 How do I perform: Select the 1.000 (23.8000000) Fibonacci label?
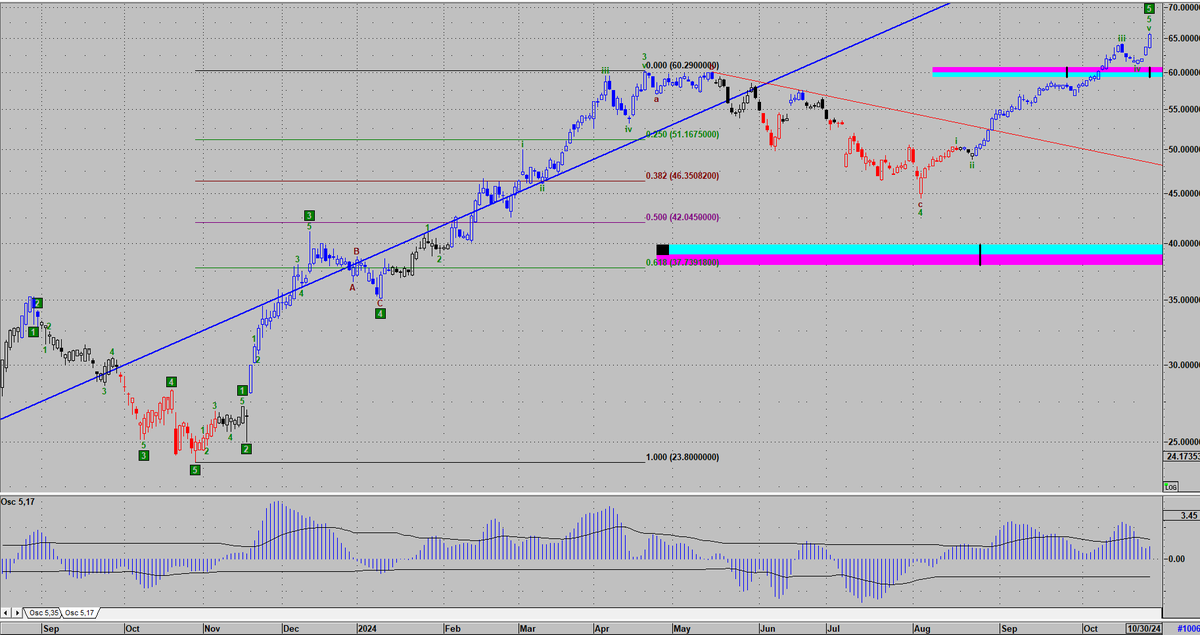pos(681,457)
